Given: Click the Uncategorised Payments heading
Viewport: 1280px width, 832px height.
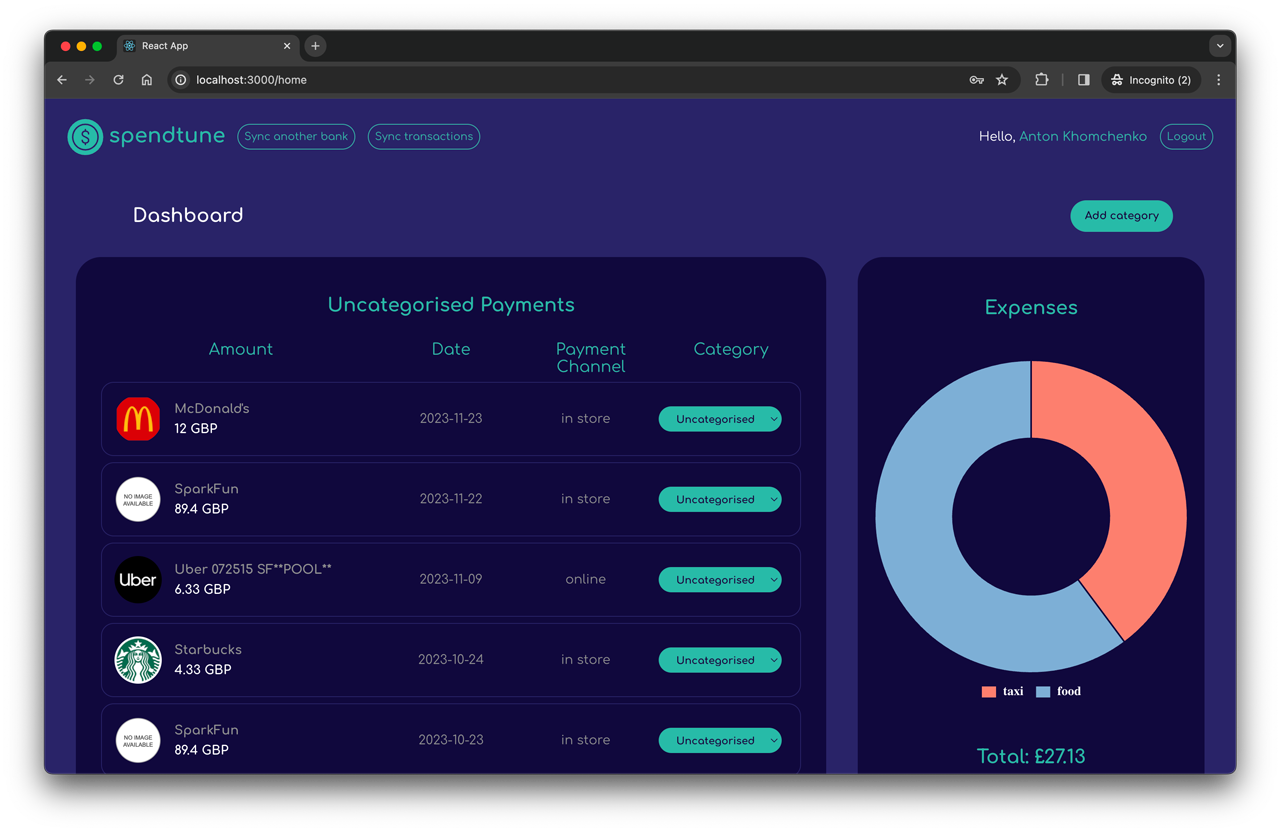Looking at the screenshot, I should click(451, 305).
